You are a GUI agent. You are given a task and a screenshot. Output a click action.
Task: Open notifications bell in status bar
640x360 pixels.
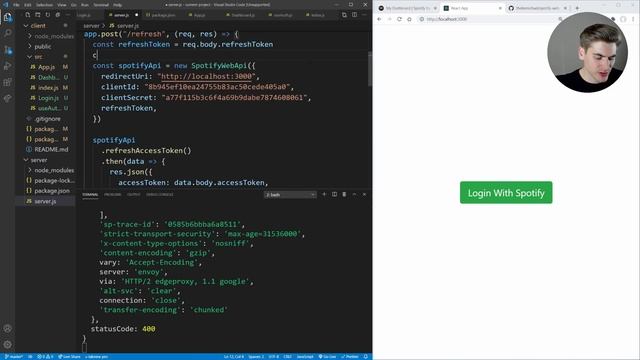coord(366,357)
